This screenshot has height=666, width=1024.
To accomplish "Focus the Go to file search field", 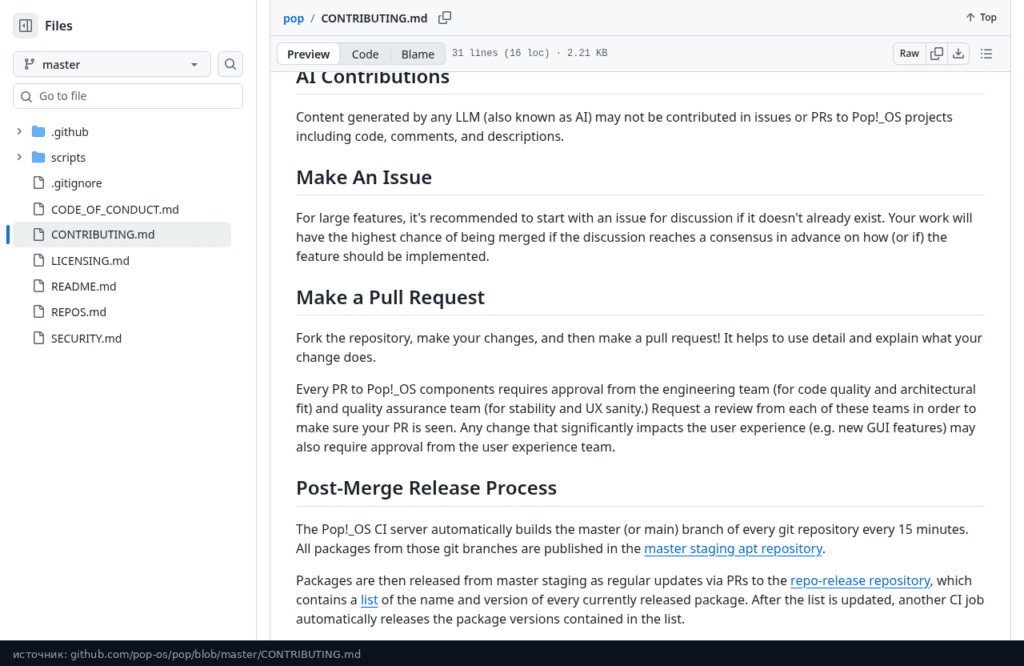I will tap(128, 96).
